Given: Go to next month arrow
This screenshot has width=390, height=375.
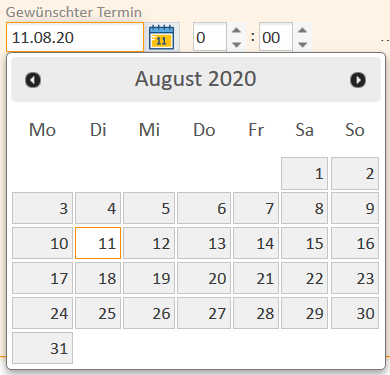Looking at the screenshot, I should click(x=358, y=80).
